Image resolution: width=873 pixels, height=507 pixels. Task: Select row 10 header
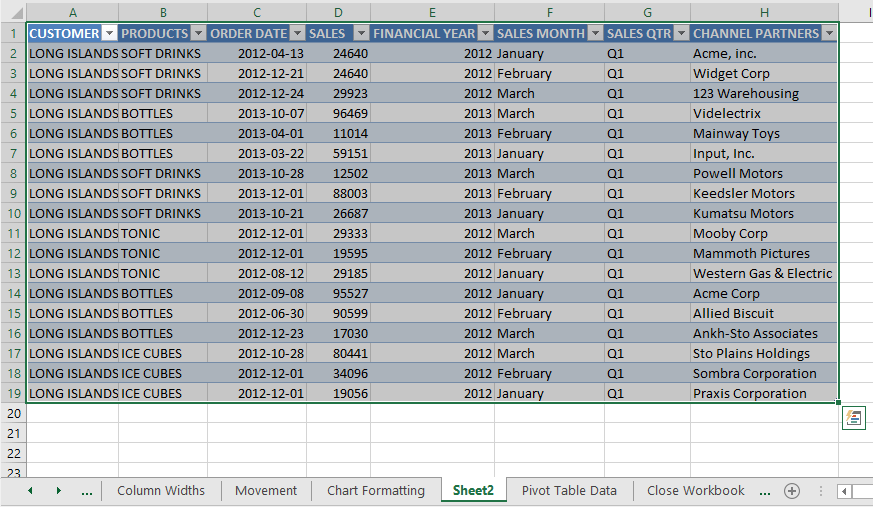point(13,214)
